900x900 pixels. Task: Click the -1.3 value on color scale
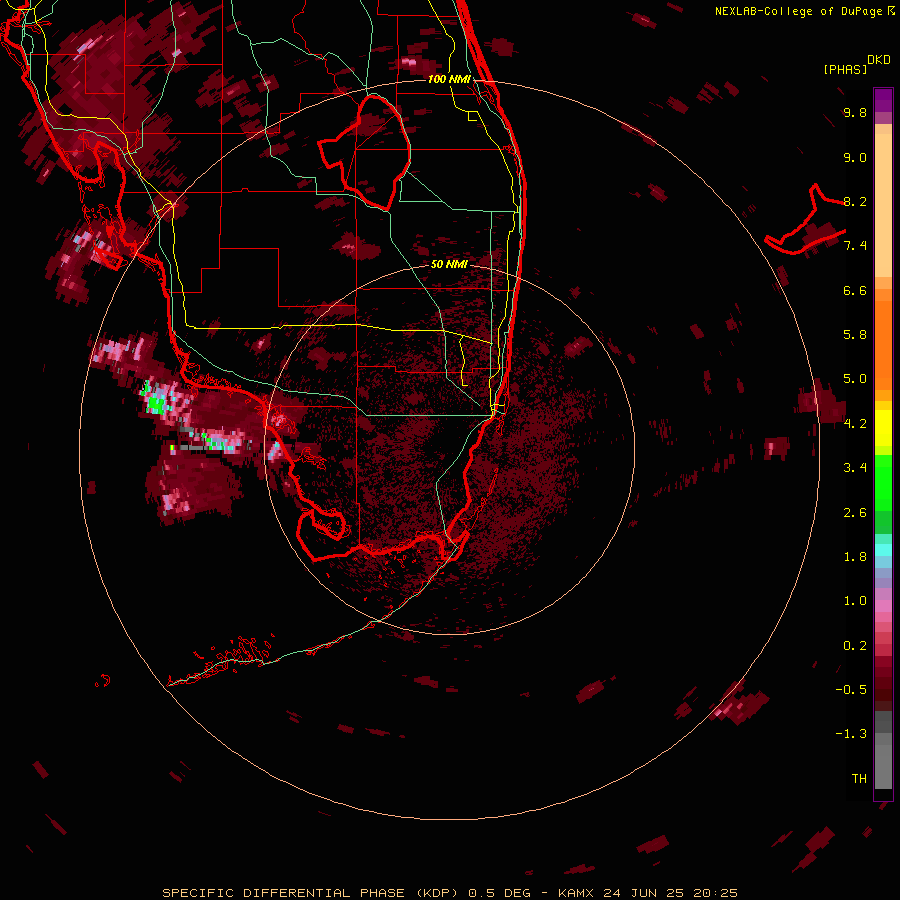[851, 734]
